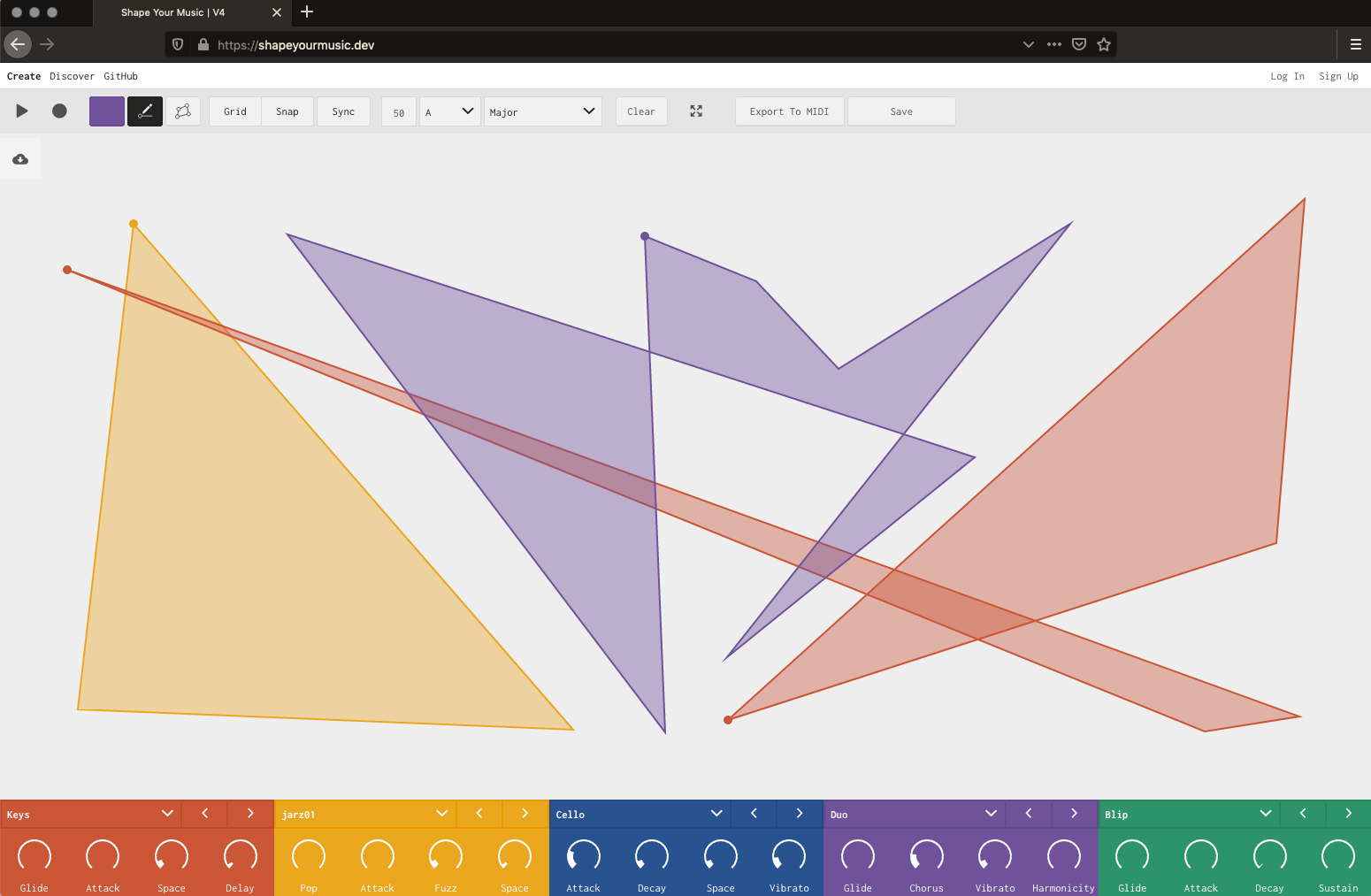This screenshot has height=896, width=1371.
Task: Open the Create tab
Action: point(24,76)
